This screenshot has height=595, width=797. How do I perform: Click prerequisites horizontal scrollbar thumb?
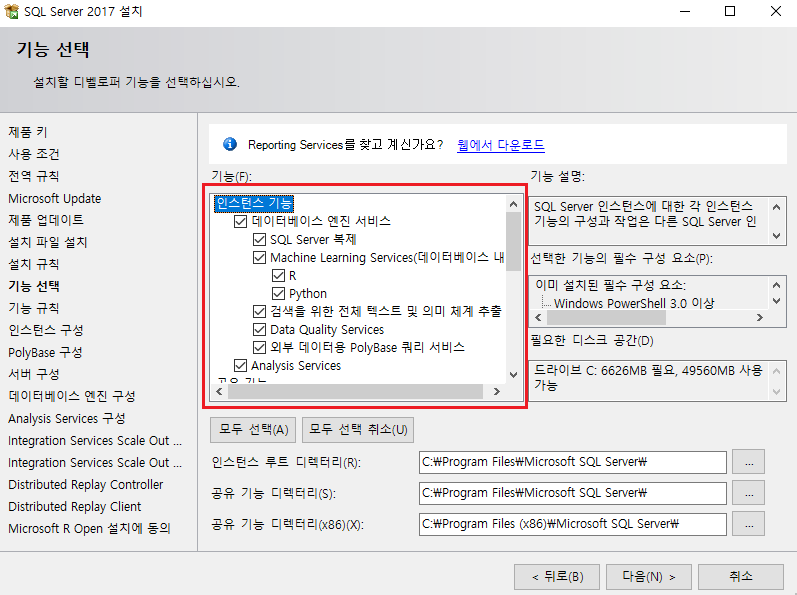click(x=606, y=318)
